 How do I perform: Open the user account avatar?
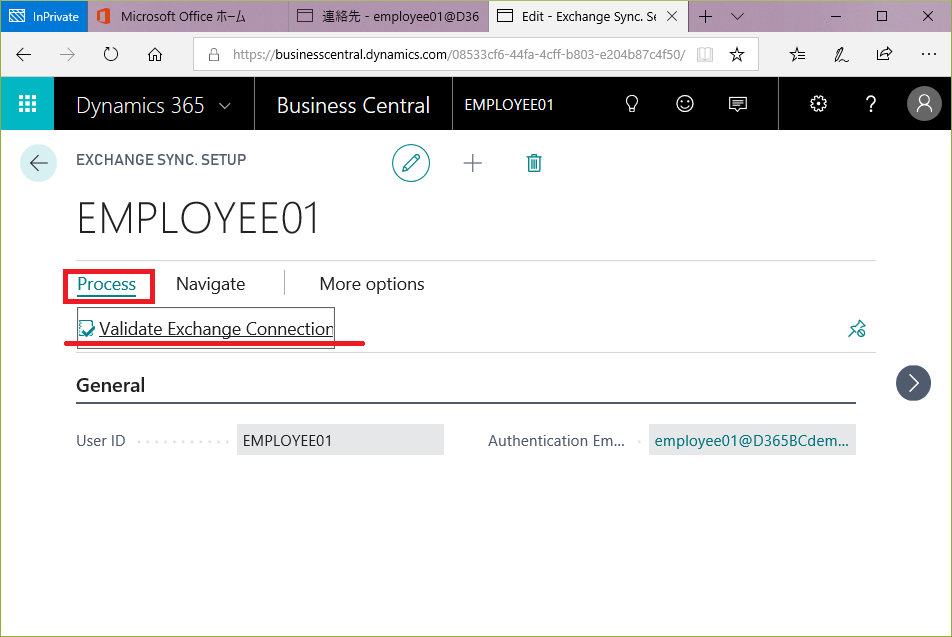(924, 104)
